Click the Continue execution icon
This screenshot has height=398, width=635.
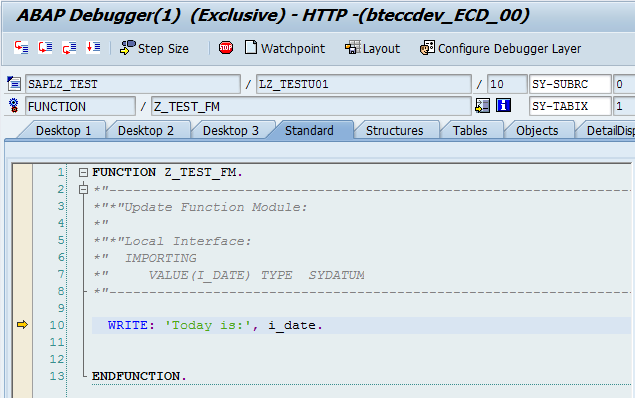(x=93, y=48)
